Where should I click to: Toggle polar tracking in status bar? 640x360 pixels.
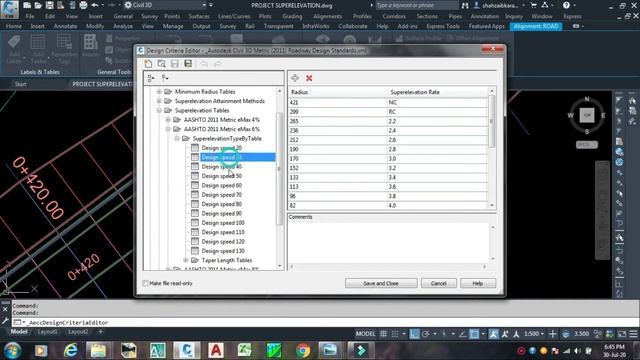point(425,334)
